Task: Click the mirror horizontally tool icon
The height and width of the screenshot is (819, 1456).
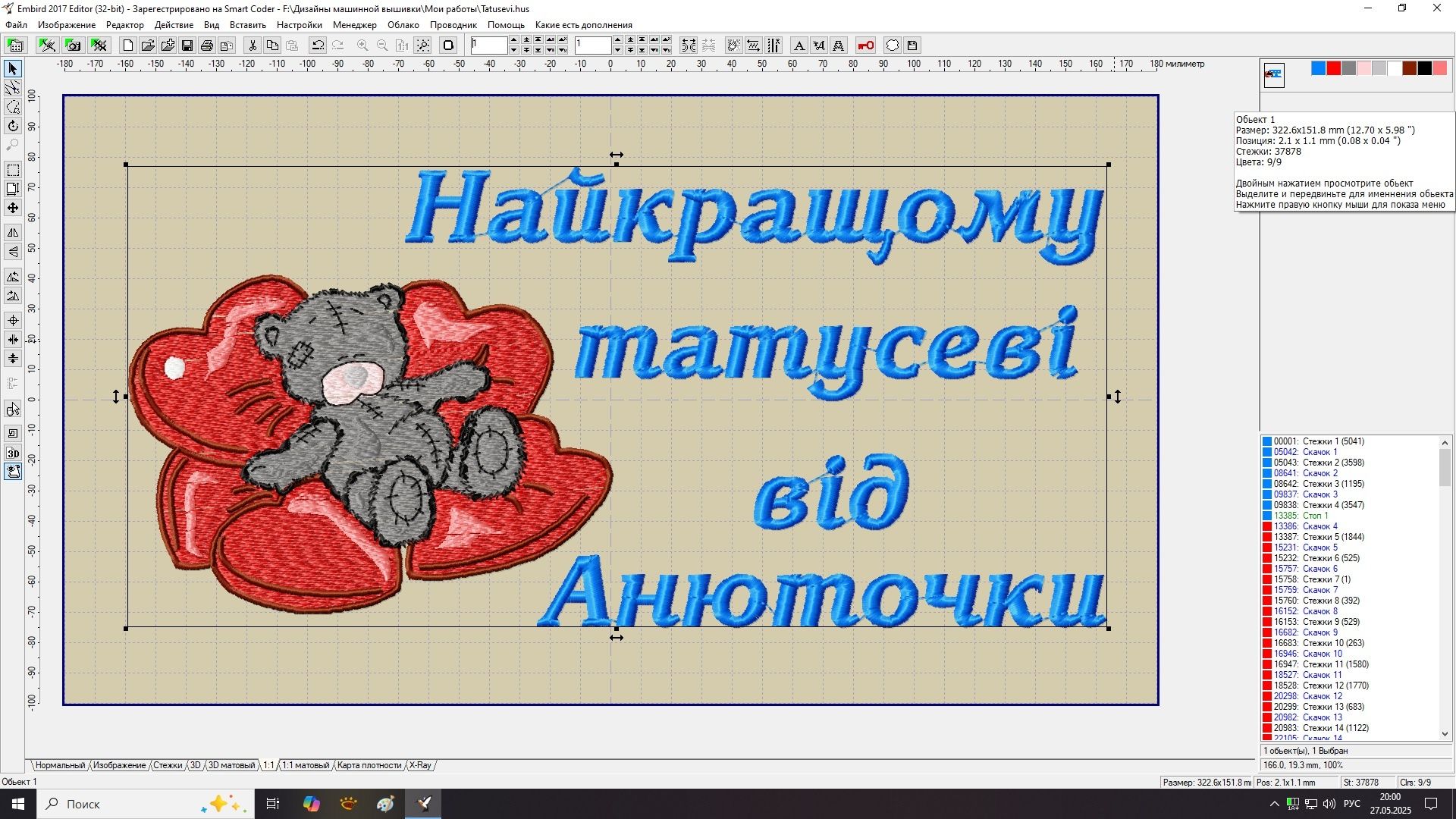Action: [13, 232]
